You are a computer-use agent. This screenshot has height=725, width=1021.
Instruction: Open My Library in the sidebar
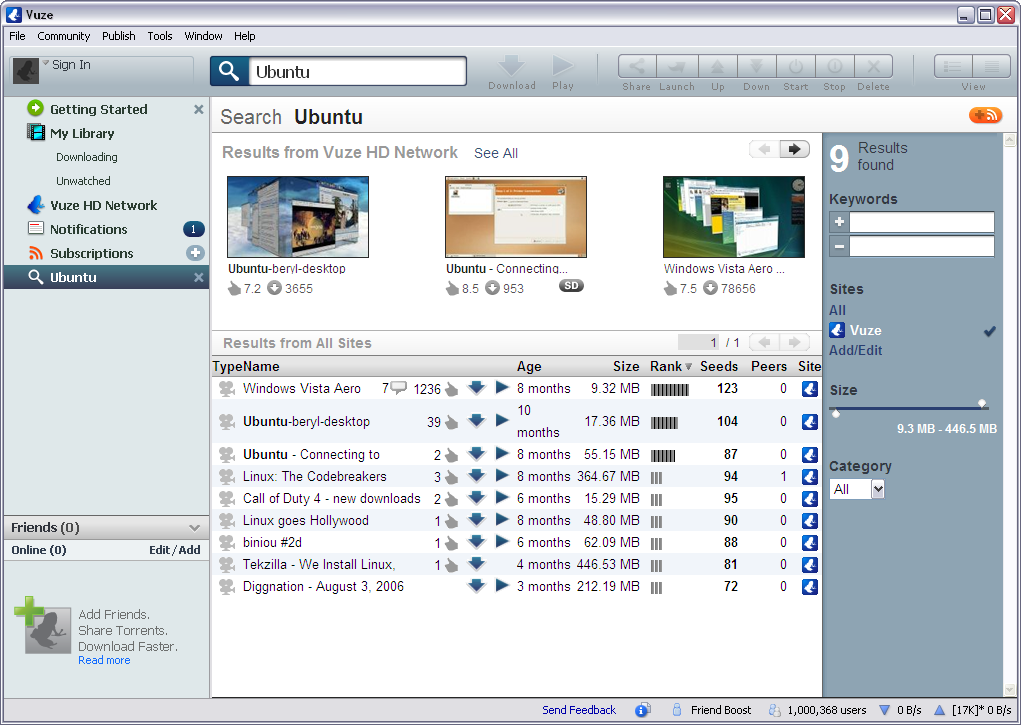coord(82,134)
